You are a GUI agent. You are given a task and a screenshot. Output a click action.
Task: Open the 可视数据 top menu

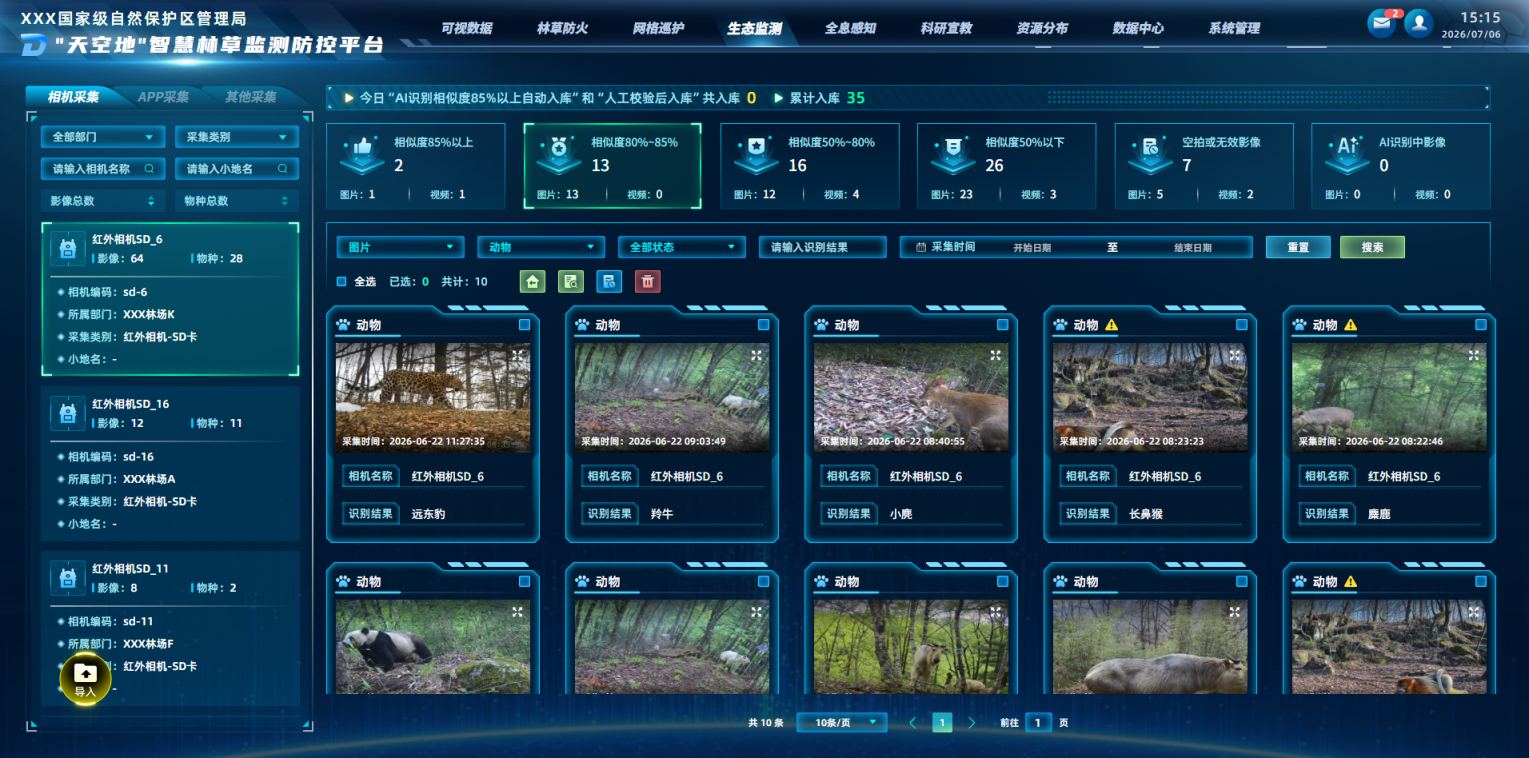coord(467,28)
